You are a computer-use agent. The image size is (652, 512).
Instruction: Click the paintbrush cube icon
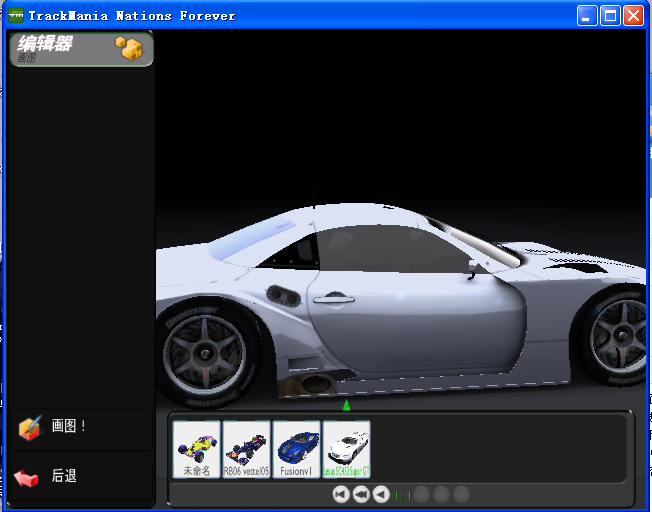click(30, 428)
